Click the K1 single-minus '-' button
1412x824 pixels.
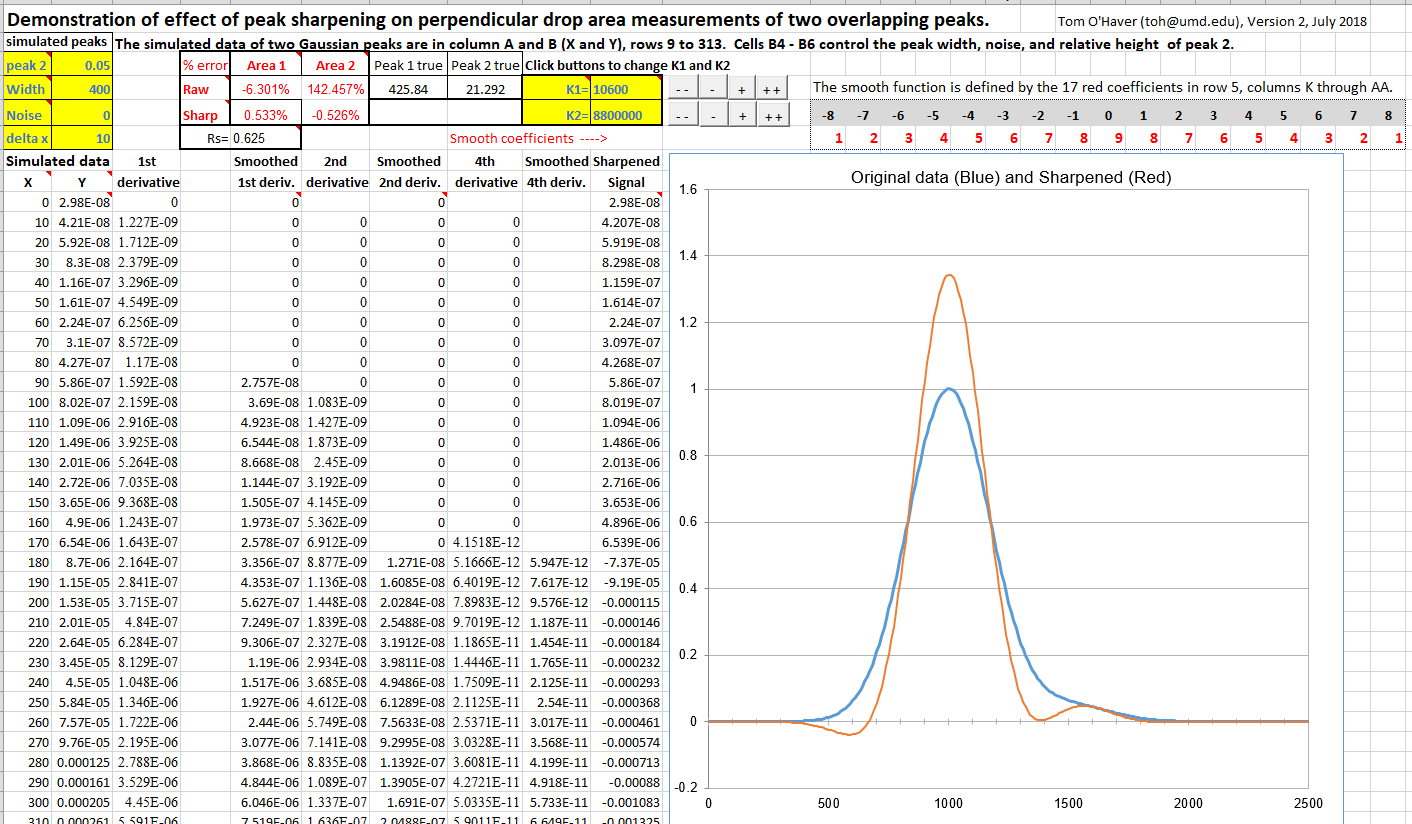[x=711, y=90]
